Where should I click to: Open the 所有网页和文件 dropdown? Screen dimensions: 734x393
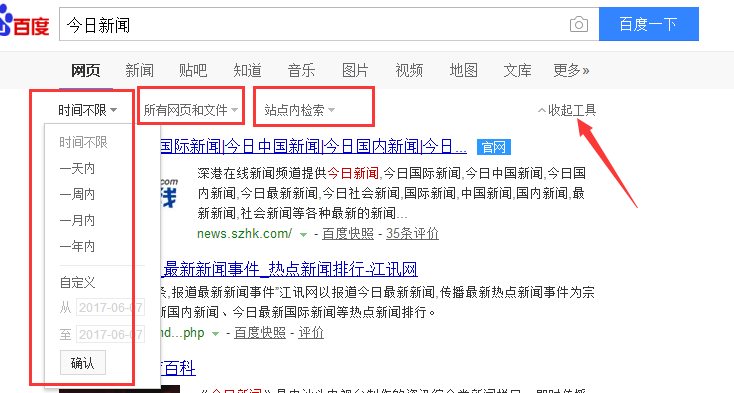coord(191,110)
